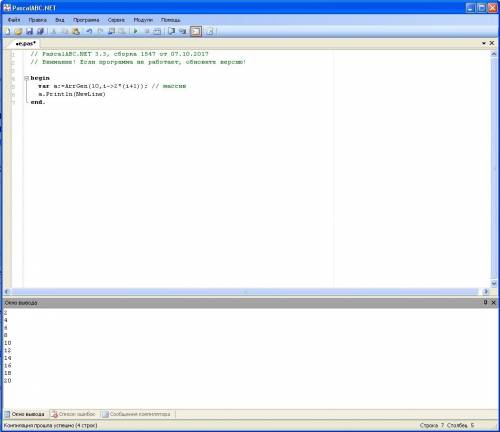Toggle auto-hide pin on output window
Image resolution: width=500 pixels, height=432 pixels.
(x=485, y=302)
